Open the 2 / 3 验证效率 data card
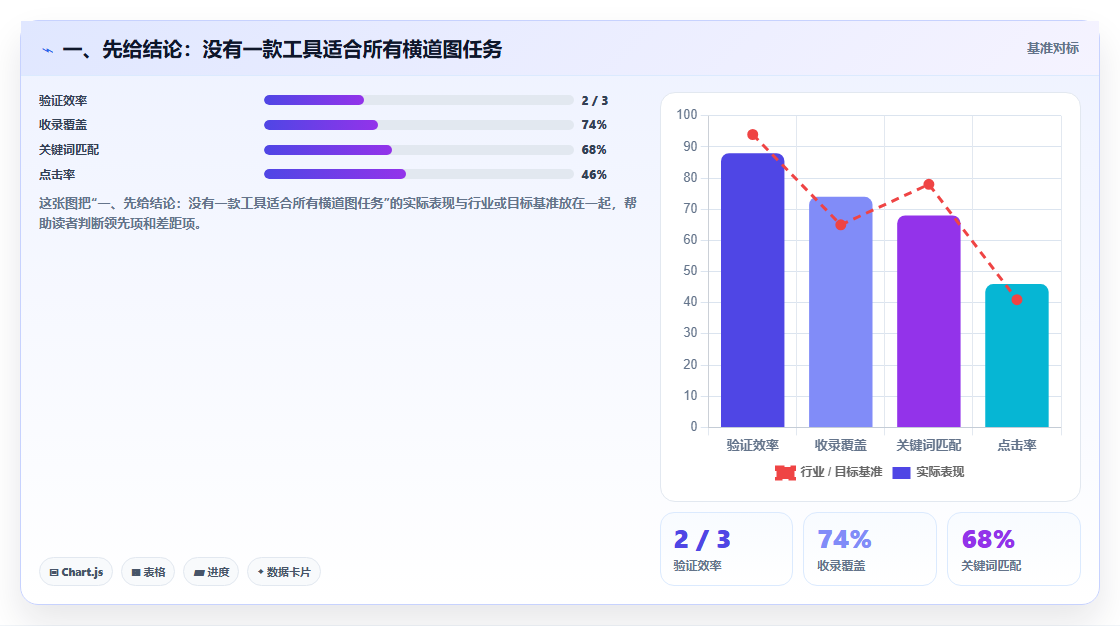Image resolution: width=1120 pixels, height=626 pixels. click(x=726, y=549)
